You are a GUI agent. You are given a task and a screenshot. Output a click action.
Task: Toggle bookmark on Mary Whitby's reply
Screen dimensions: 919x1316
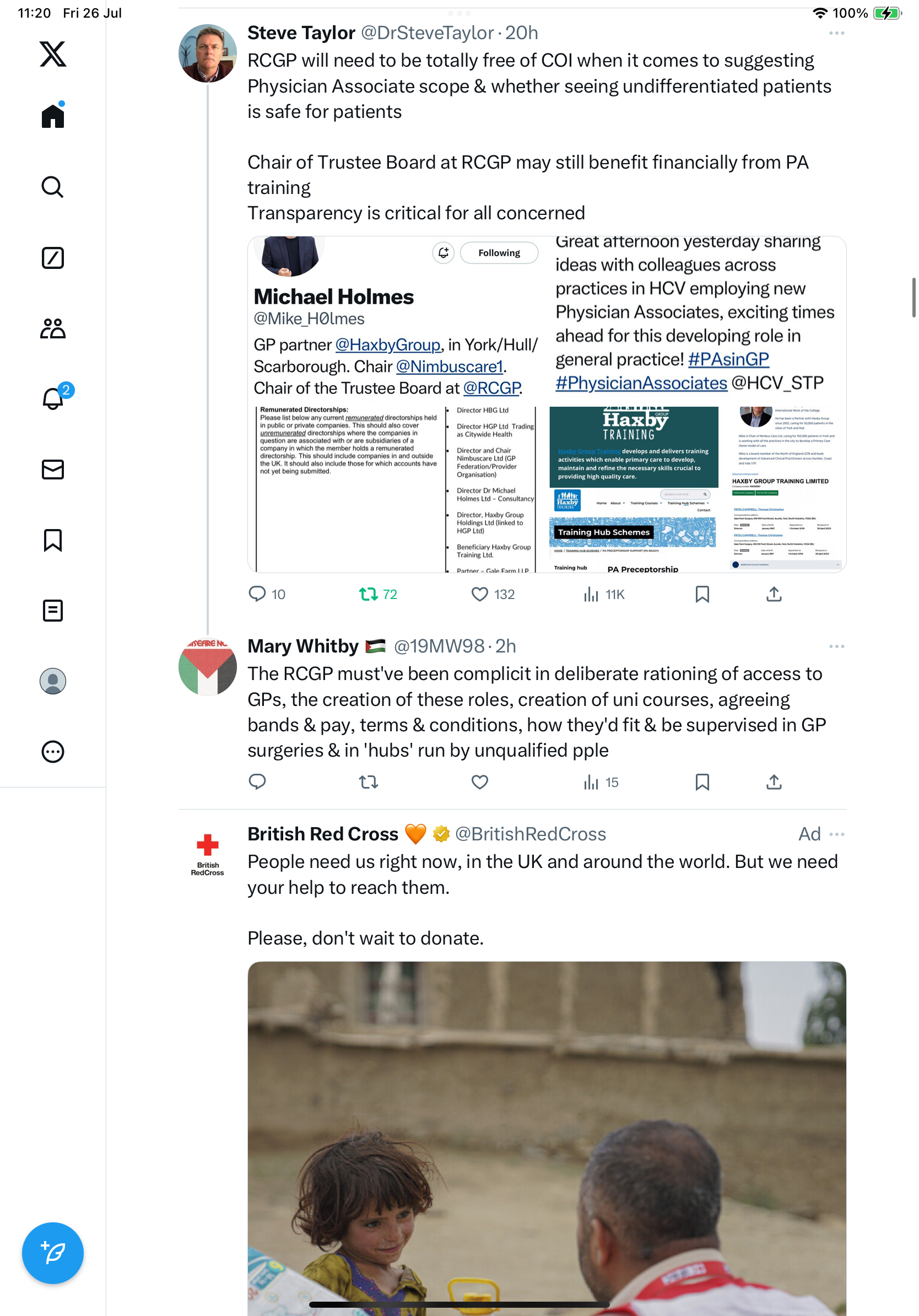point(702,783)
